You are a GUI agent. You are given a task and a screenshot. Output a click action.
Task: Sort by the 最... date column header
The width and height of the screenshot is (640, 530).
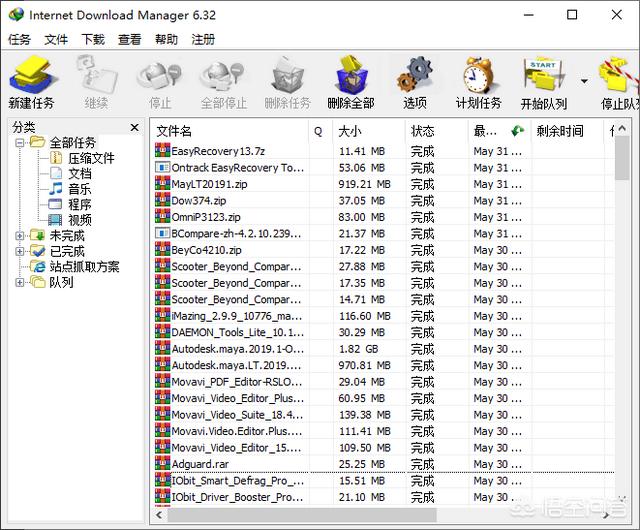tap(499, 131)
